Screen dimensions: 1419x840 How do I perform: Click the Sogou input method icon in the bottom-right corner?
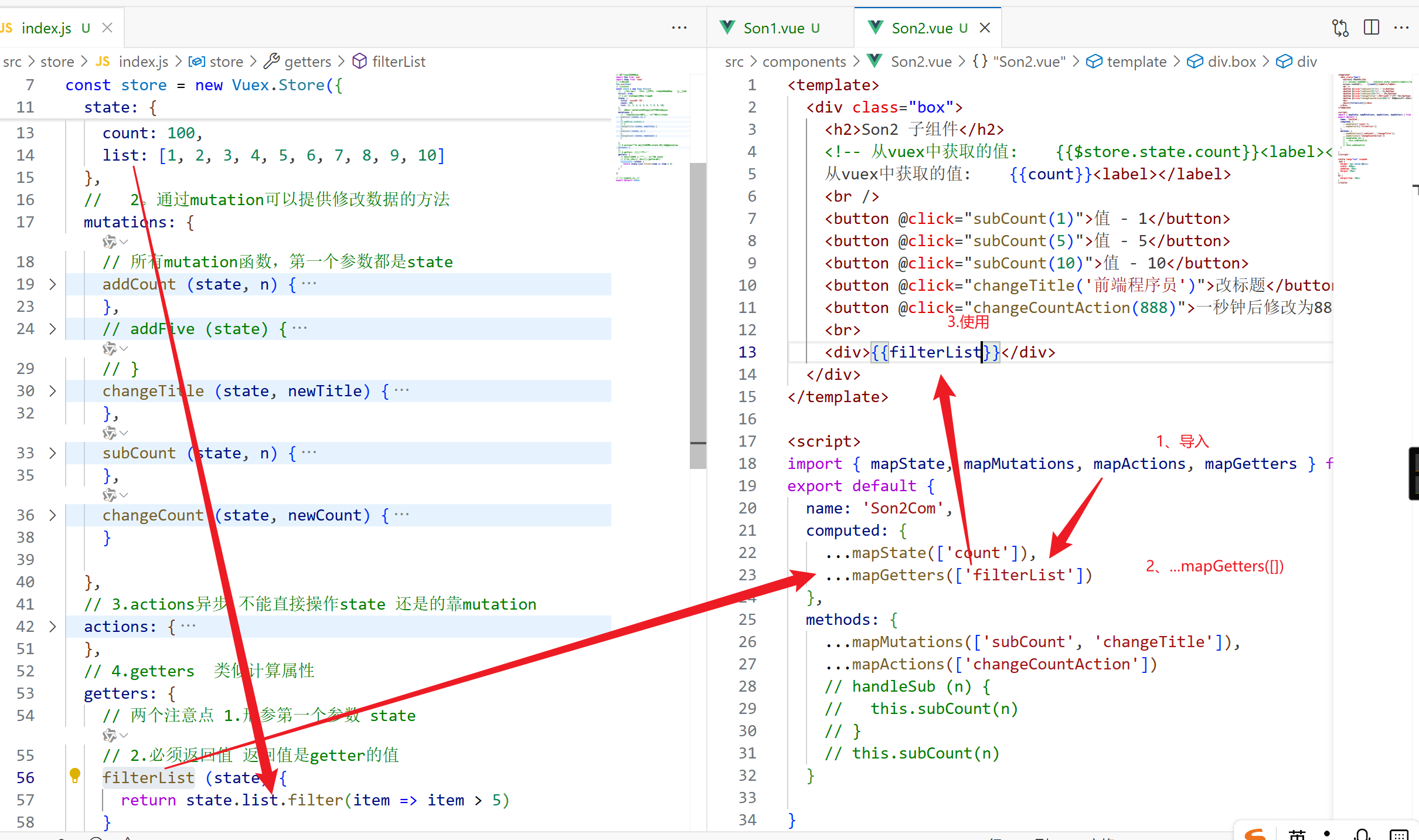pyautogui.click(x=1255, y=835)
